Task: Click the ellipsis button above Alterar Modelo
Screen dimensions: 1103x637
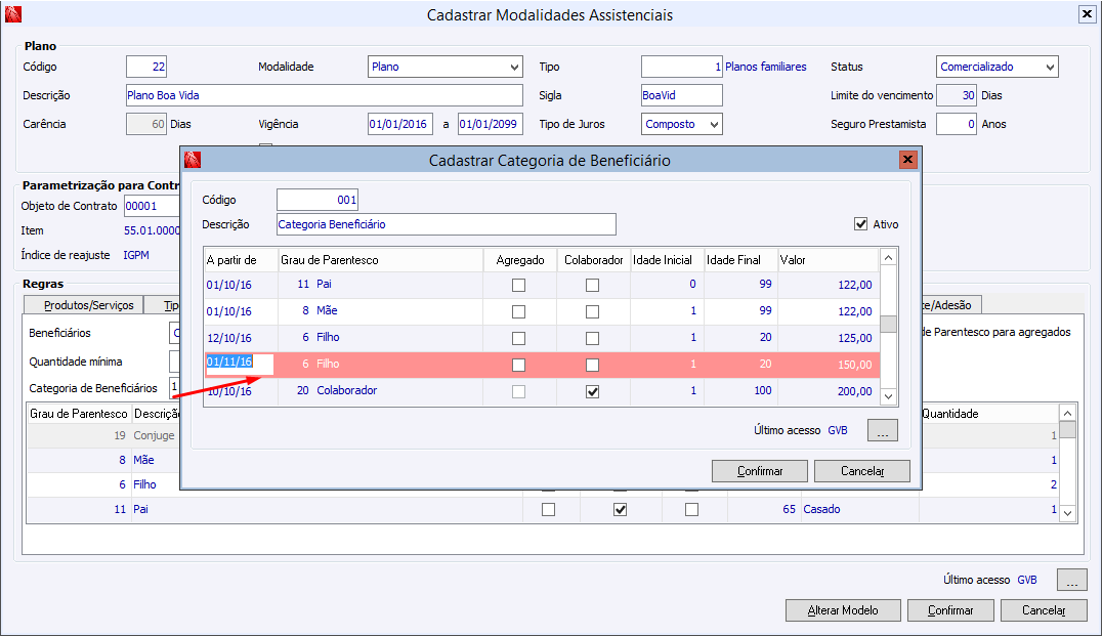Action: click(1071, 580)
